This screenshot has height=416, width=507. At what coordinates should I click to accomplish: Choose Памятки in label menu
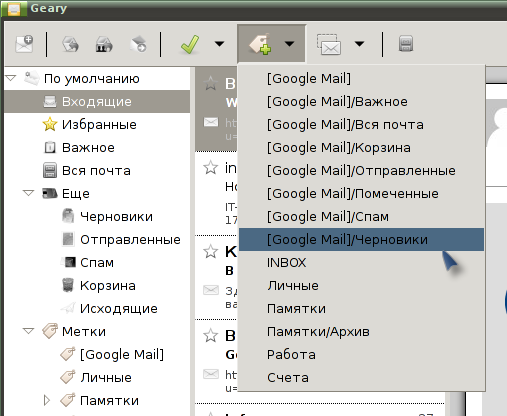tap(361, 308)
